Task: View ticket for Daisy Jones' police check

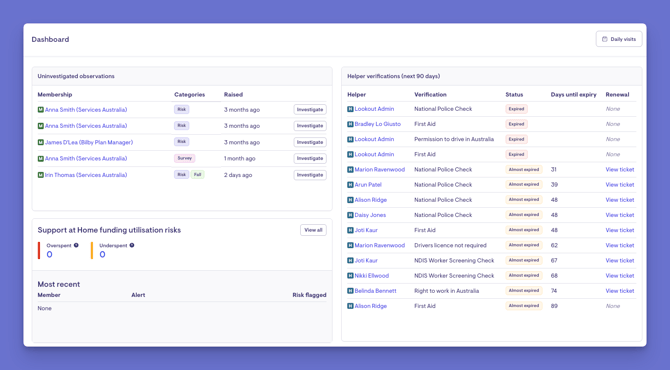Action: 620,215
